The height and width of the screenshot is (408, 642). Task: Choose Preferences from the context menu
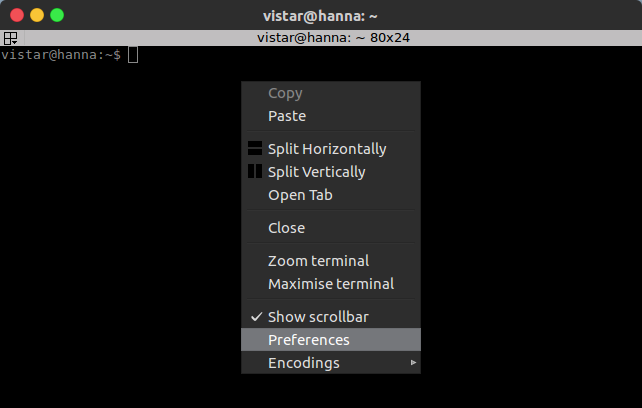pos(331,340)
